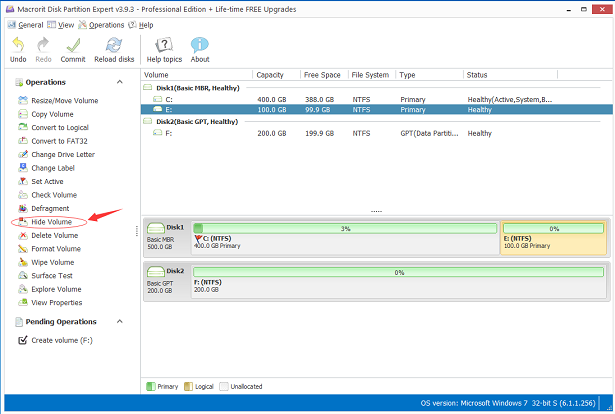This screenshot has height=414, width=615.
Task: Select Resize/Move Volume operation
Action: point(58,101)
